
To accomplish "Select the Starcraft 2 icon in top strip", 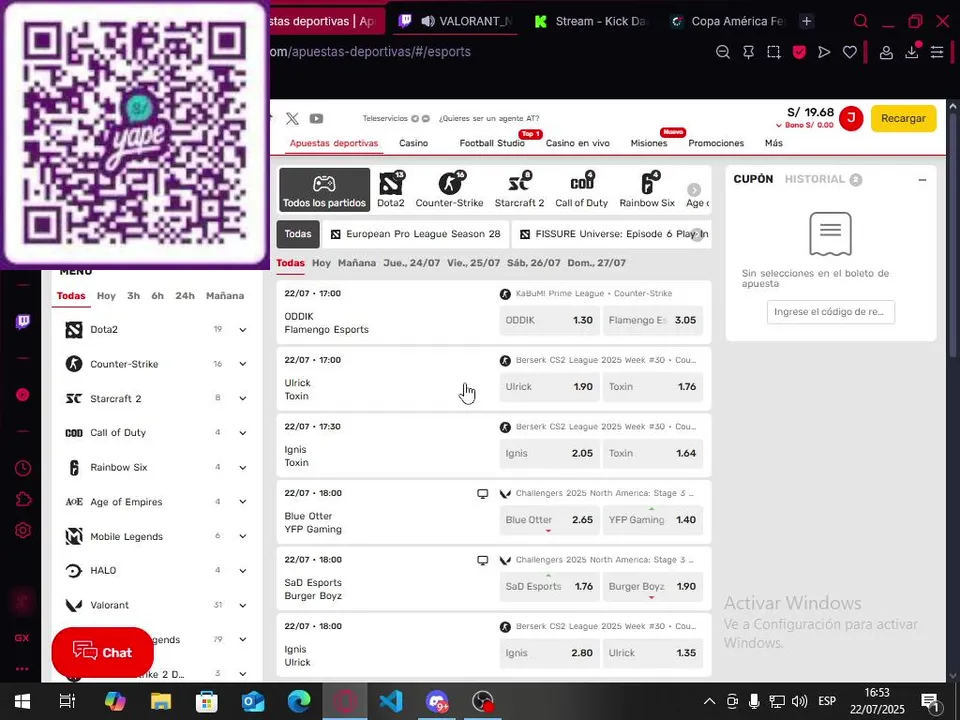I will tap(519, 189).
